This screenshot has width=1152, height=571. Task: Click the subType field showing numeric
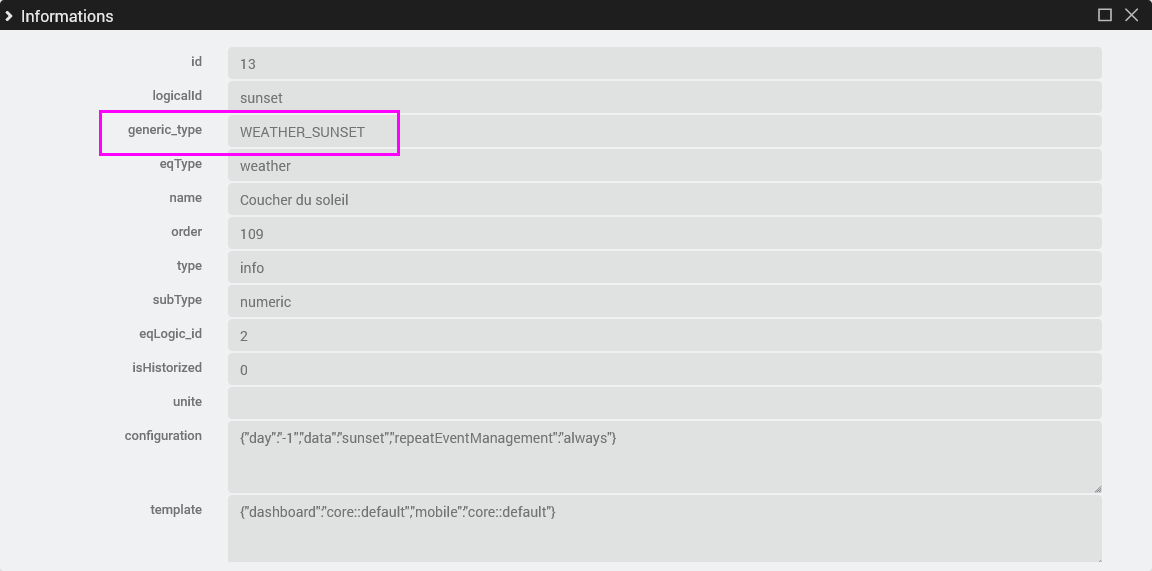(x=664, y=301)
